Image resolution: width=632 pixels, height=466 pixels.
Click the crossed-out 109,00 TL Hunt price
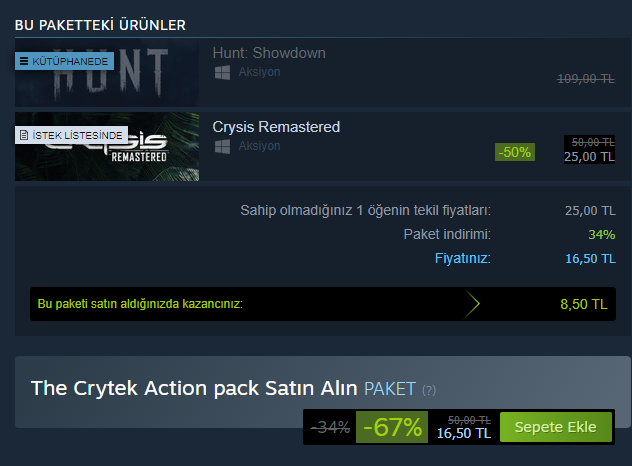(586, 79)
